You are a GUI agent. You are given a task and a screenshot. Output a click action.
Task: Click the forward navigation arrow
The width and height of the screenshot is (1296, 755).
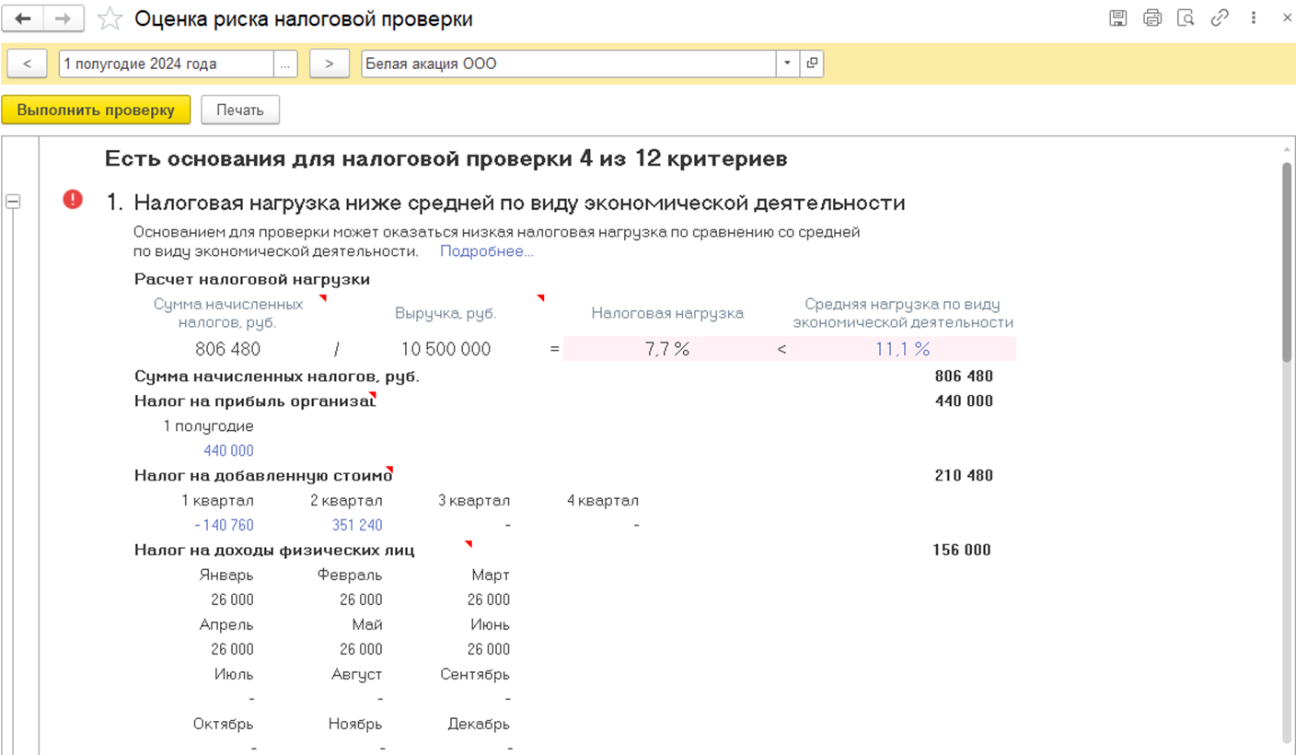[x=62, y=19]
